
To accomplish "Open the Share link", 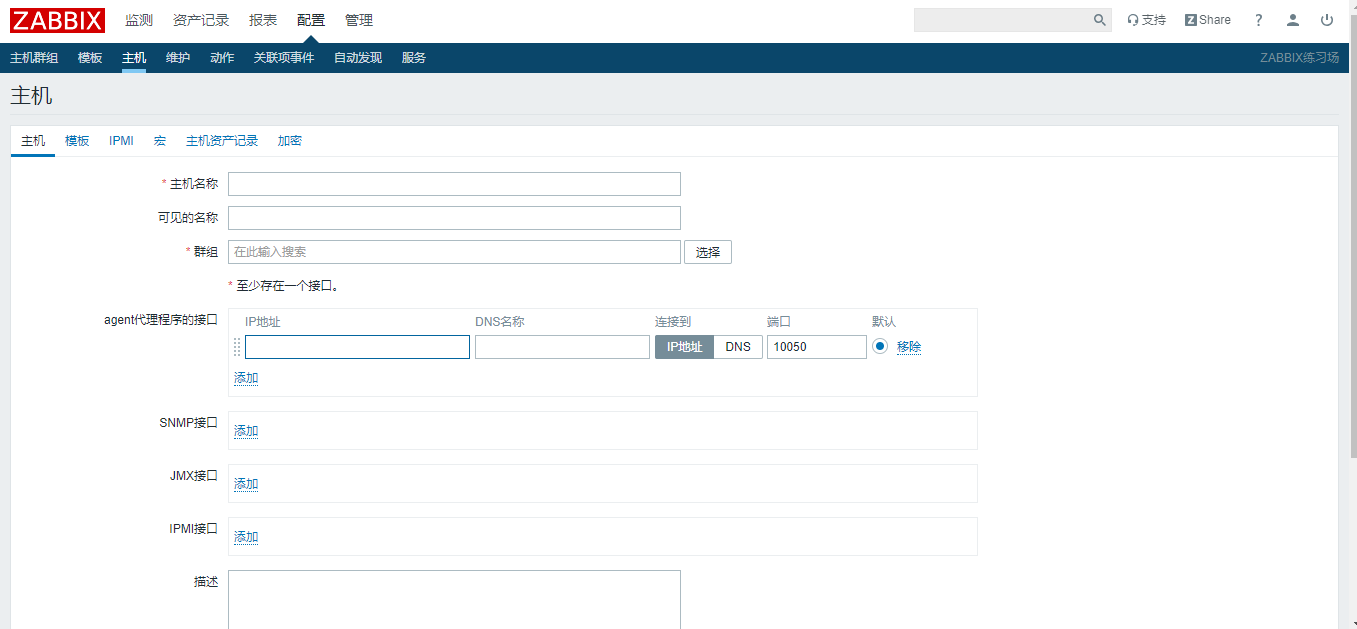I will [x=1208, y=20].
